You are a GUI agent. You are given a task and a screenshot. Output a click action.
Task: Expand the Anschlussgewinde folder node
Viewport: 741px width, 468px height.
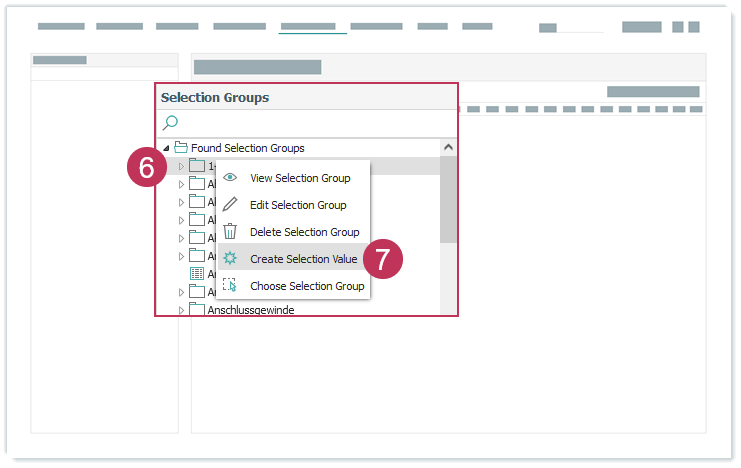181,310
